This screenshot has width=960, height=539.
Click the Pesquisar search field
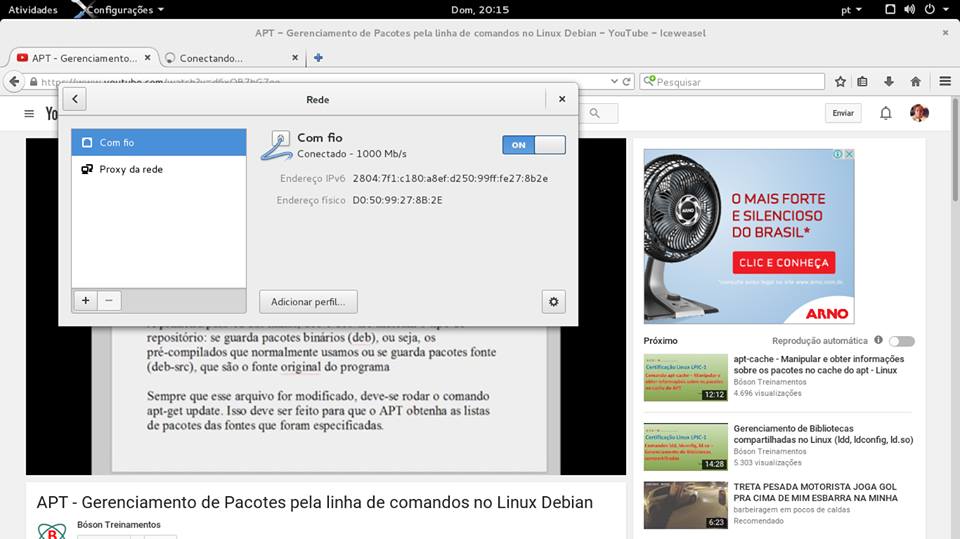click(x=732, y=81)
